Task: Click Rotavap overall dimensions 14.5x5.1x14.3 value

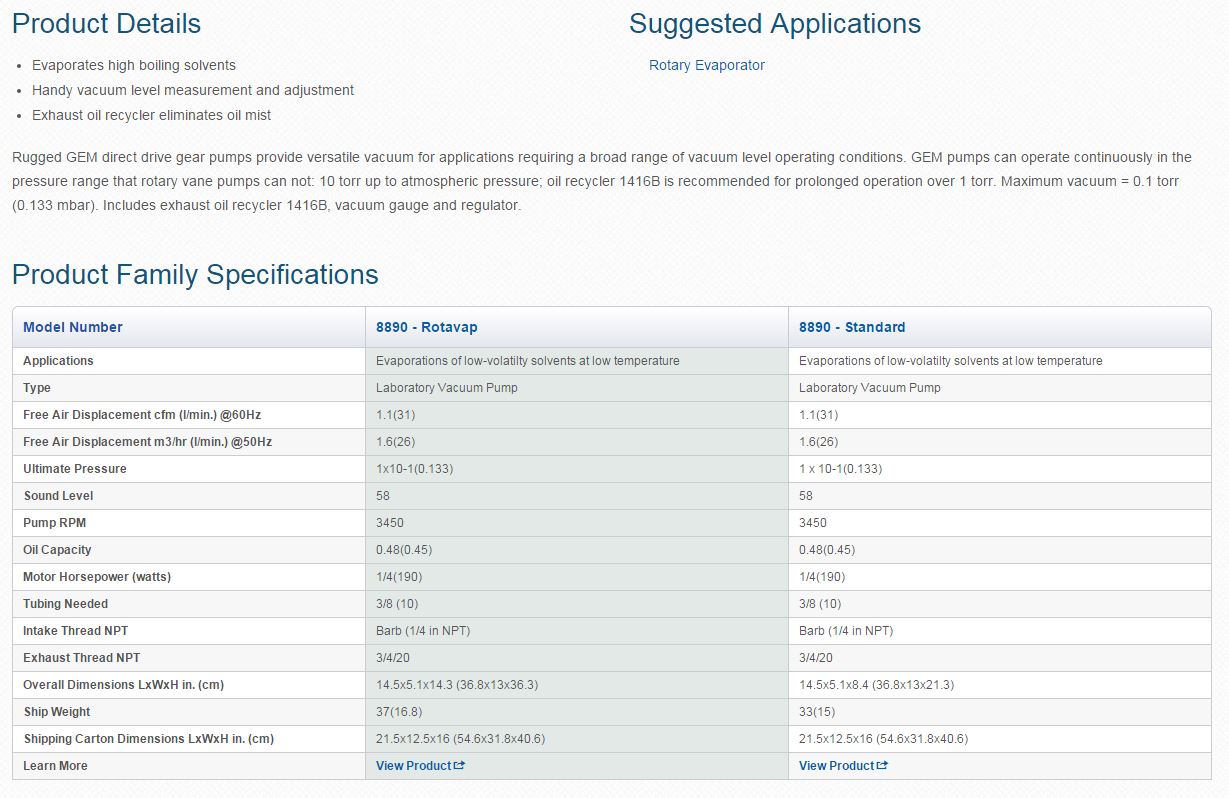Action: [457, 685]
